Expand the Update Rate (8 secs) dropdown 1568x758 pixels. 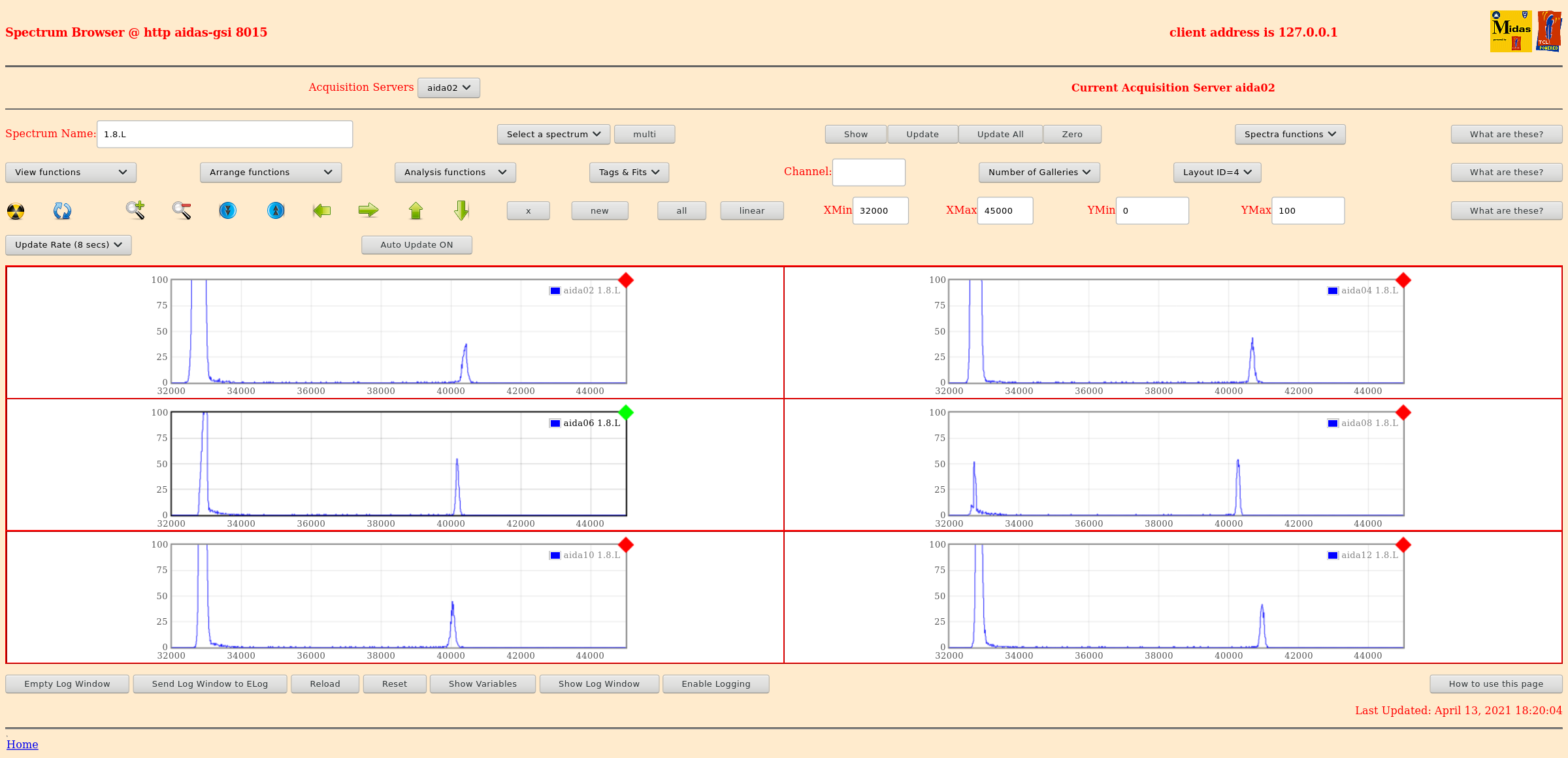68,245
